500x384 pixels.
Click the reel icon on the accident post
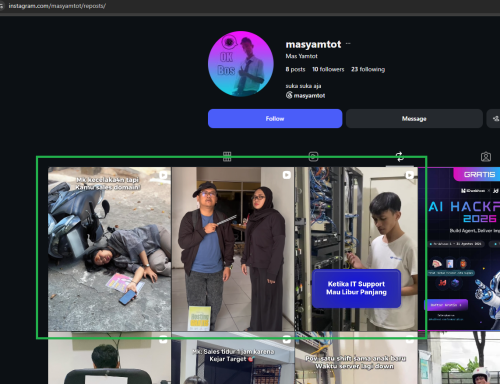(163, 175)
